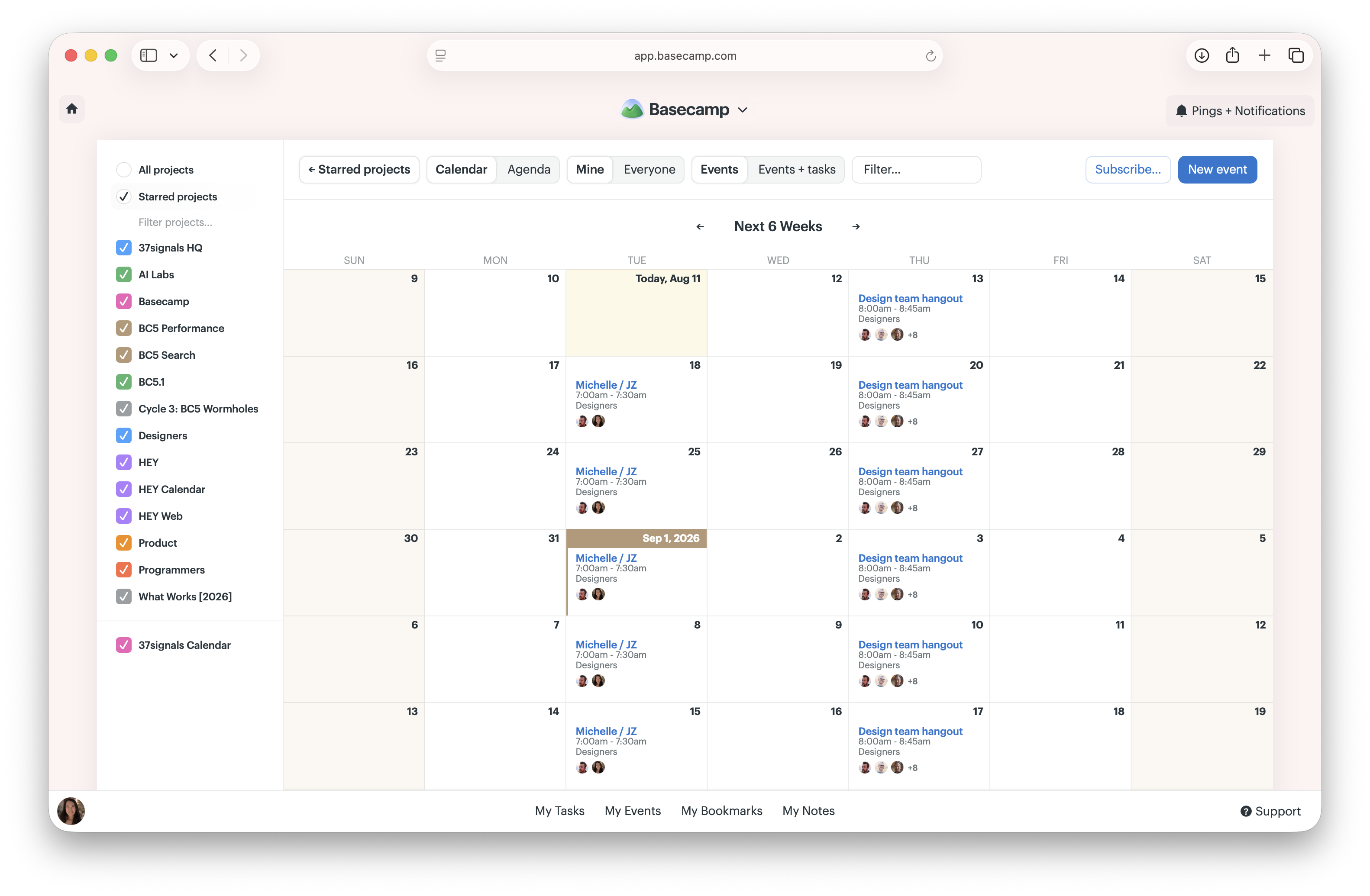Open profile avatar in bottom bar
Screen dimensions: 1370x896
(x=71, y=810)
